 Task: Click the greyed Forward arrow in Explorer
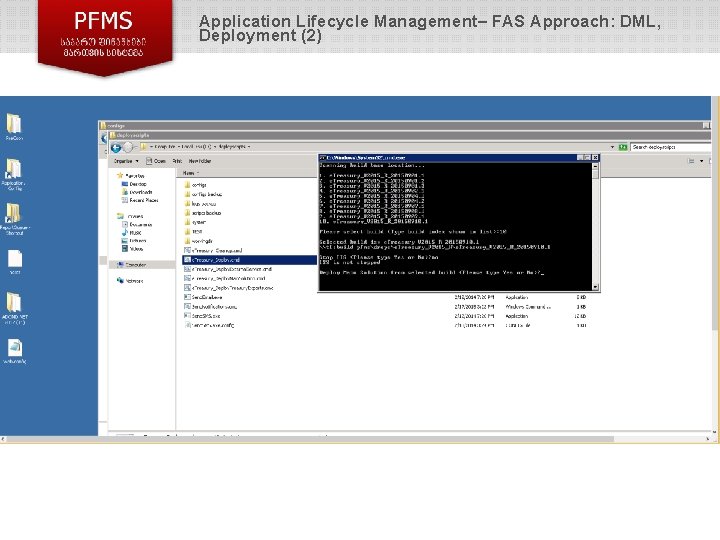coord(128,147)
